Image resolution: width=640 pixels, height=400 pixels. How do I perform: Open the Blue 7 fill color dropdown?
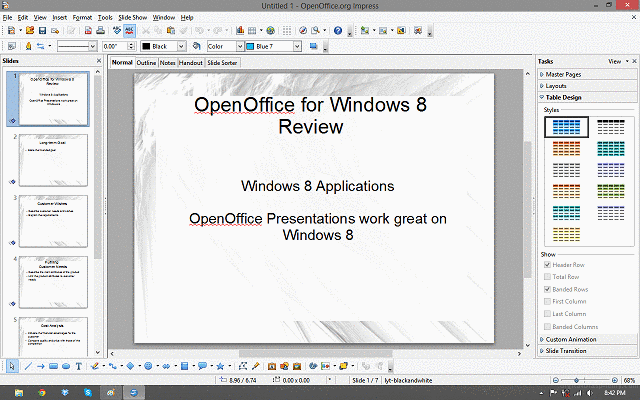coord(297,47)
